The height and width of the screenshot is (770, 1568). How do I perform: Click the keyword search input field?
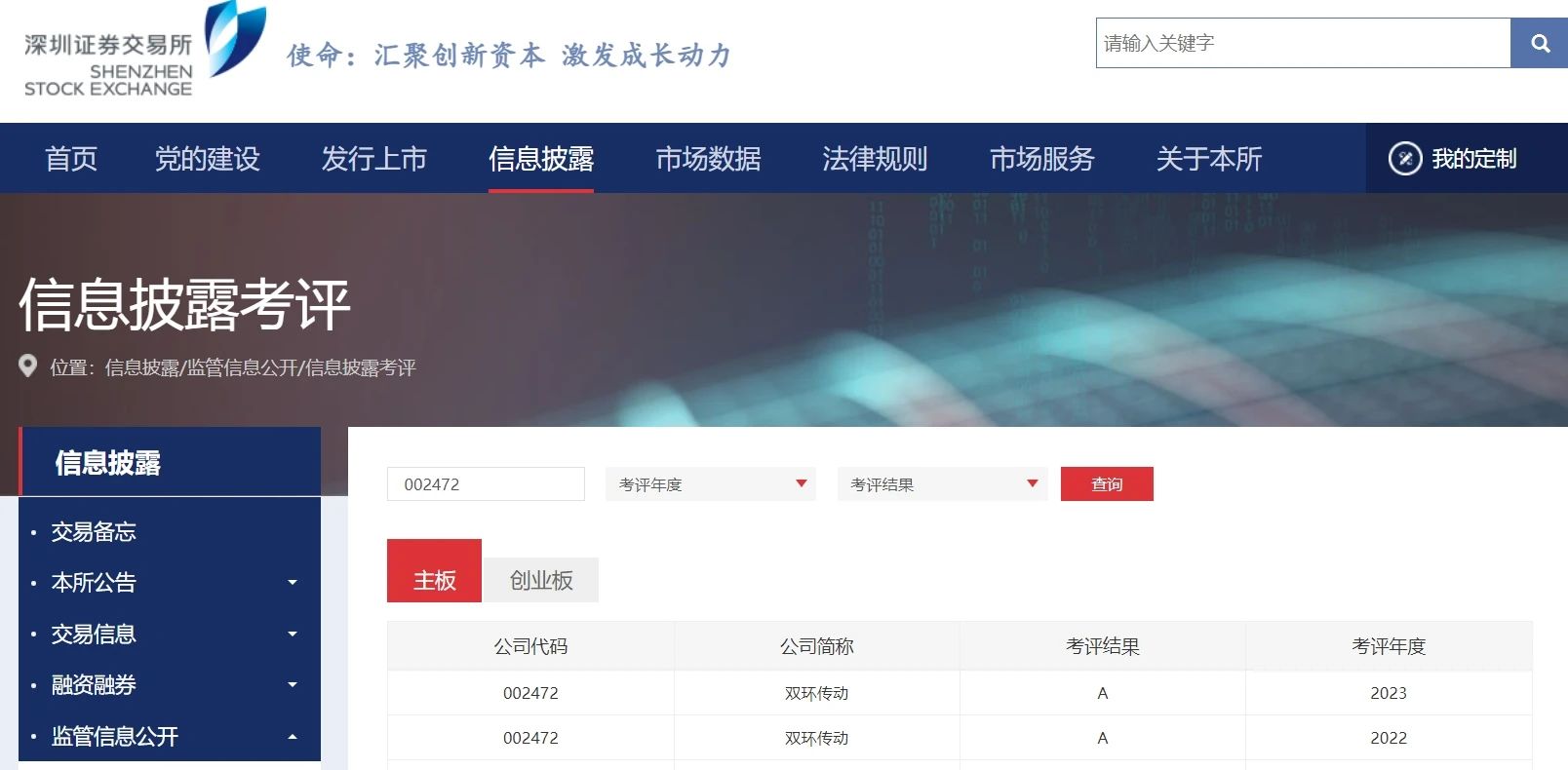[x=1302, y=43]
